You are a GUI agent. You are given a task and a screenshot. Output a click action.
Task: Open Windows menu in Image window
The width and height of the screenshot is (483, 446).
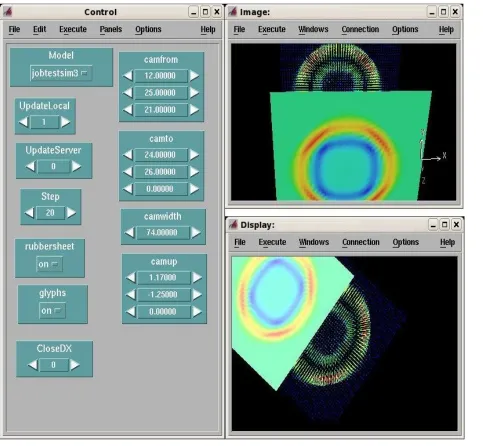[313, 29]
